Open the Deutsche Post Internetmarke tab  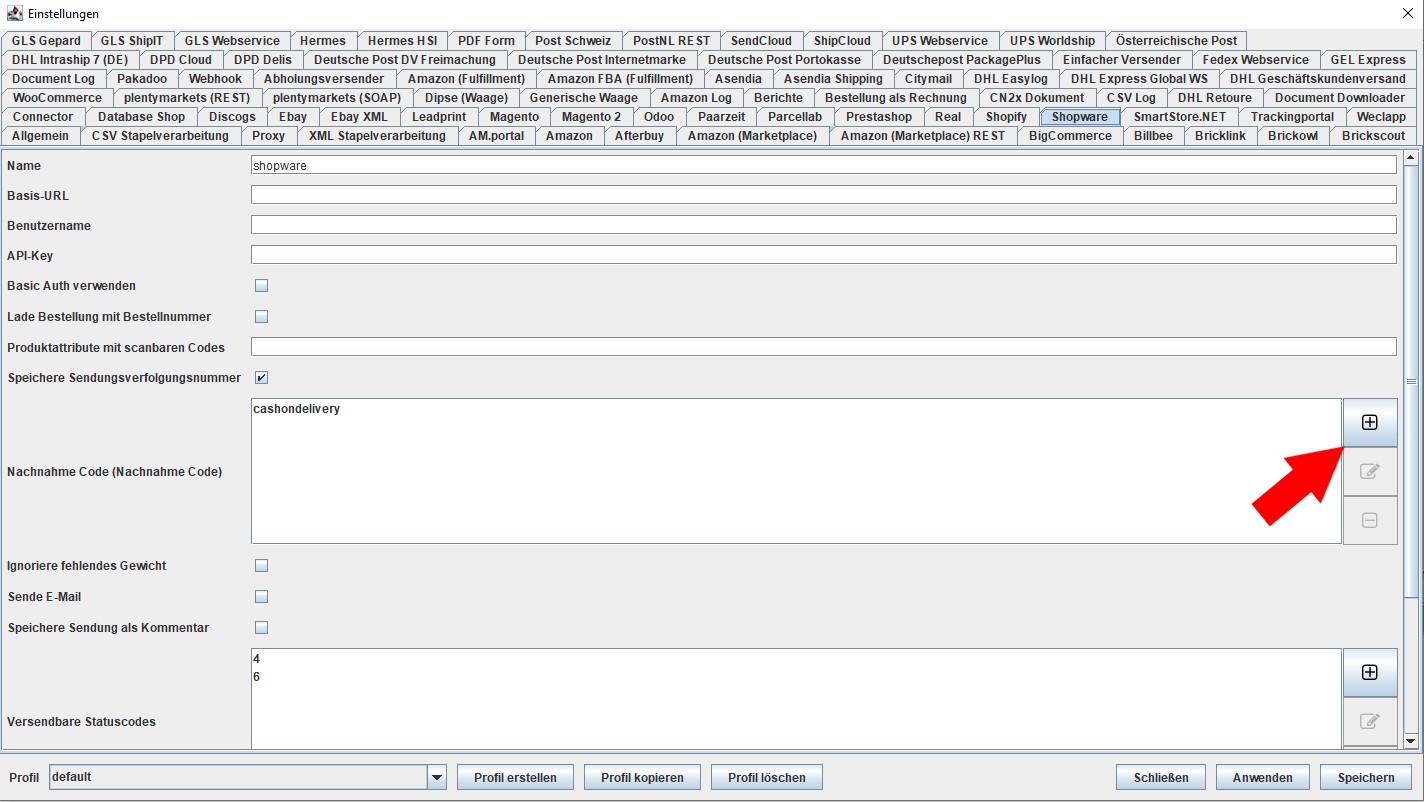pos(602,60)
